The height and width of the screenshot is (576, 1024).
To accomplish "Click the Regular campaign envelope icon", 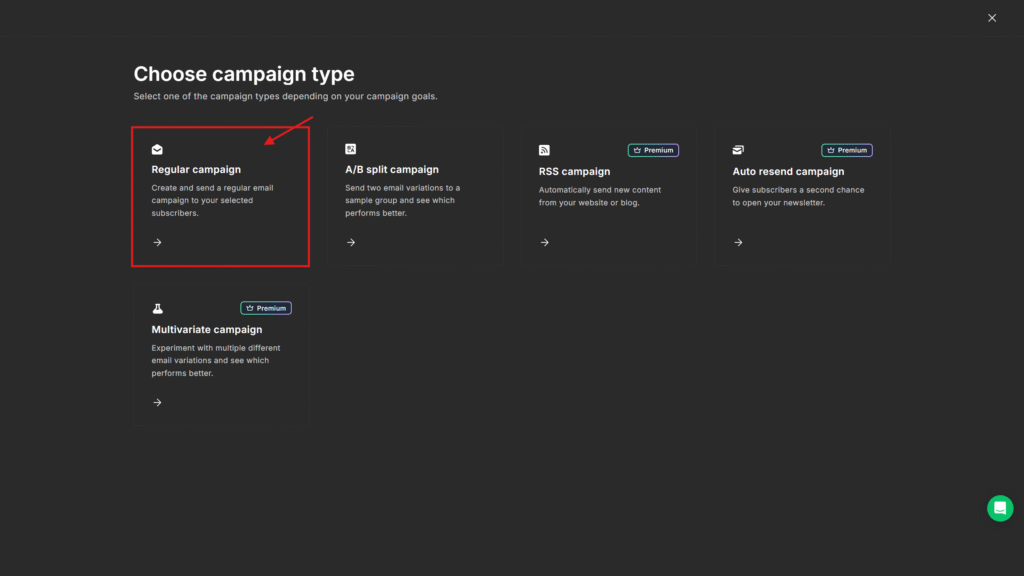I will pyautogui.click(x=157, y=150).
